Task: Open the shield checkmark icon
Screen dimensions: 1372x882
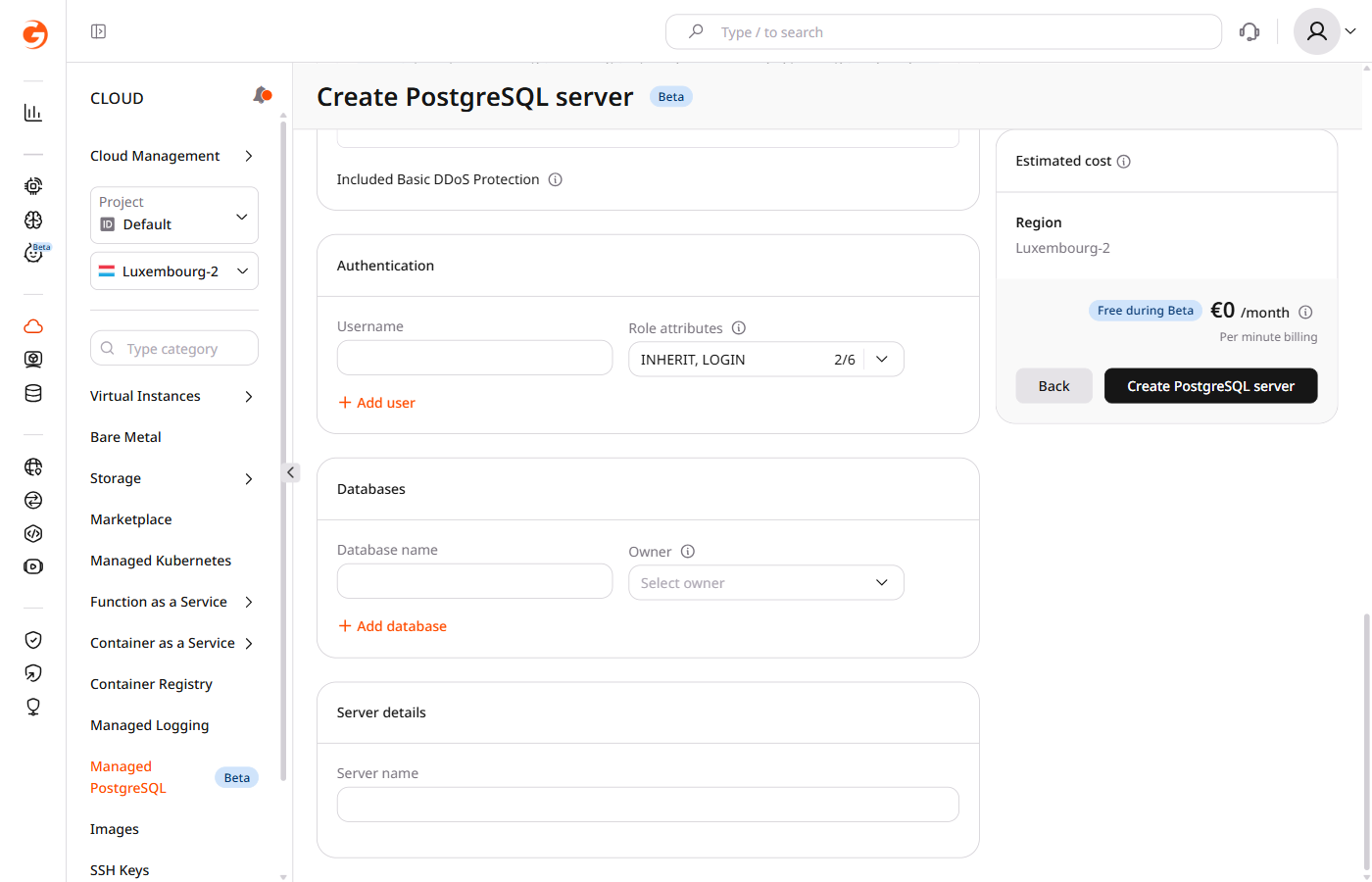Action: coord(33,640)
